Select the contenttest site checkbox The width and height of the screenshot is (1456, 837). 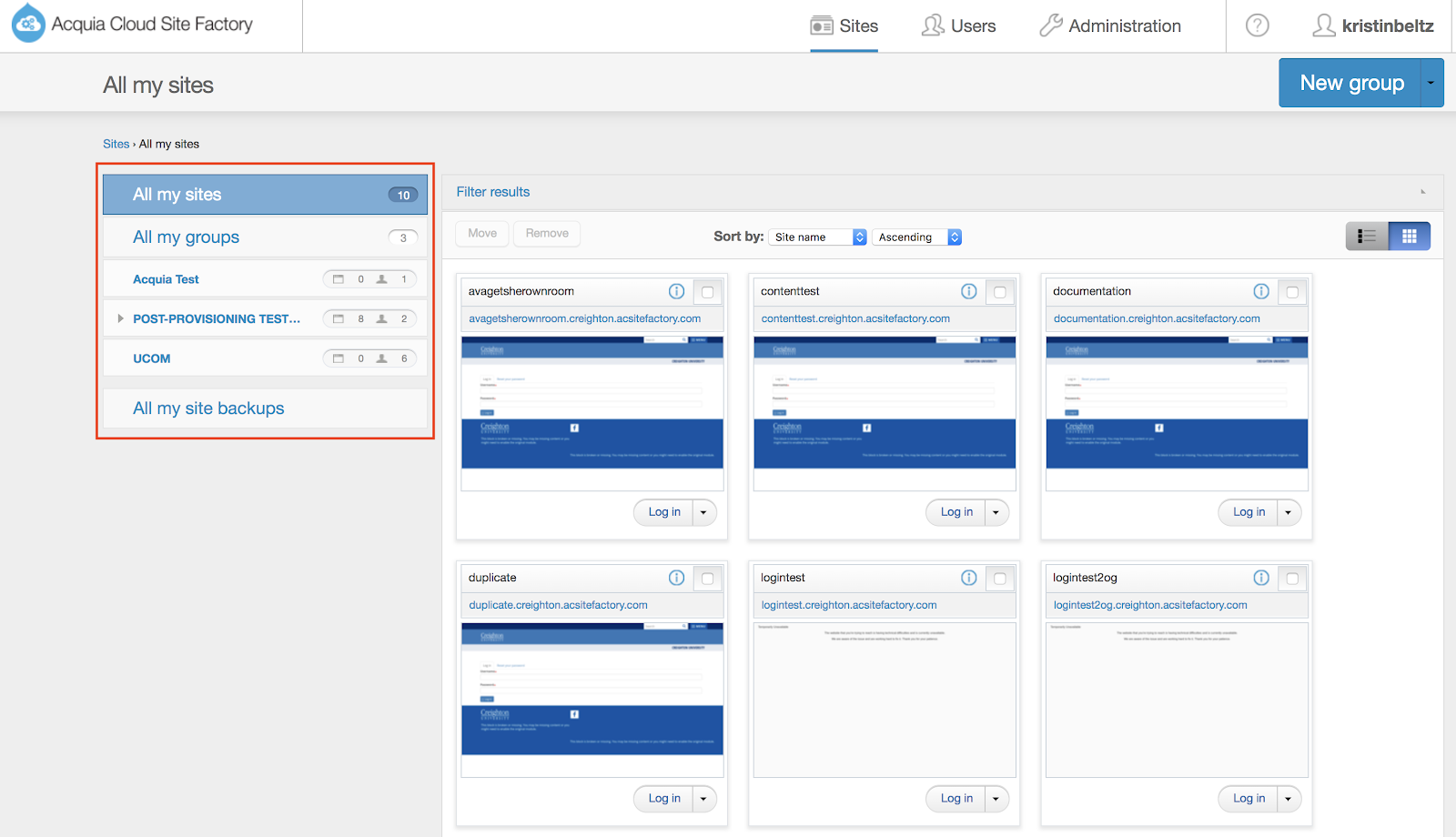[x=1000, y=292]
